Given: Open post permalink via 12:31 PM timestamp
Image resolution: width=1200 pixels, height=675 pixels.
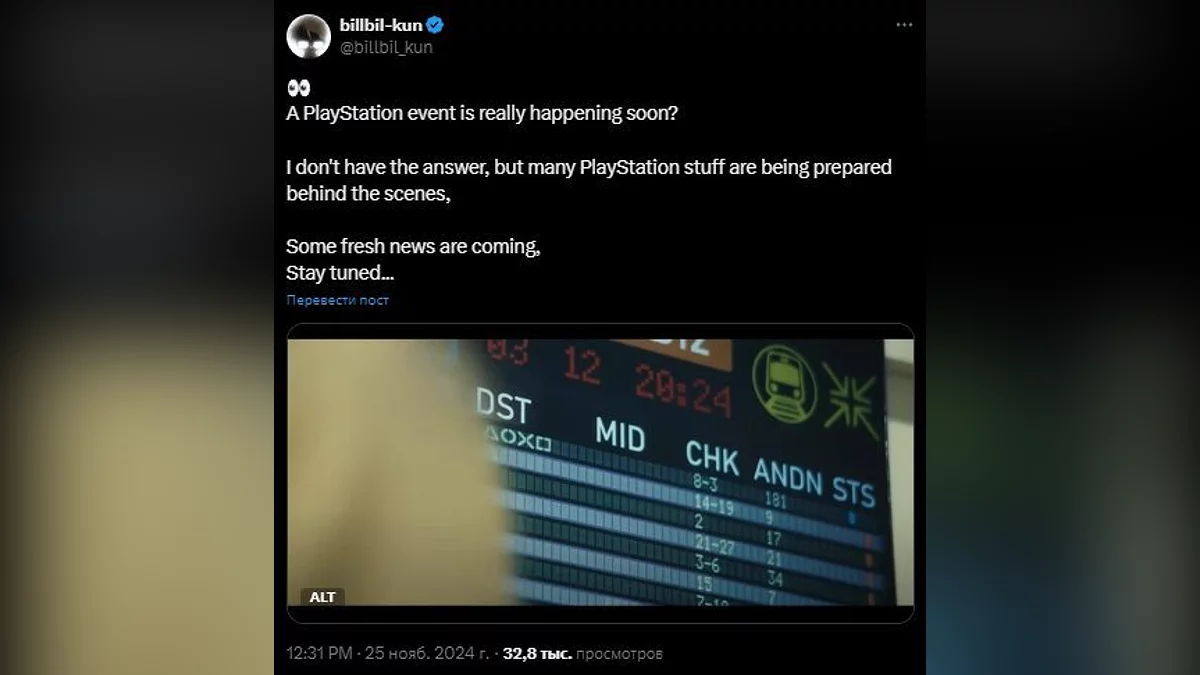Looking at the screenshot, I should [319, 654].
